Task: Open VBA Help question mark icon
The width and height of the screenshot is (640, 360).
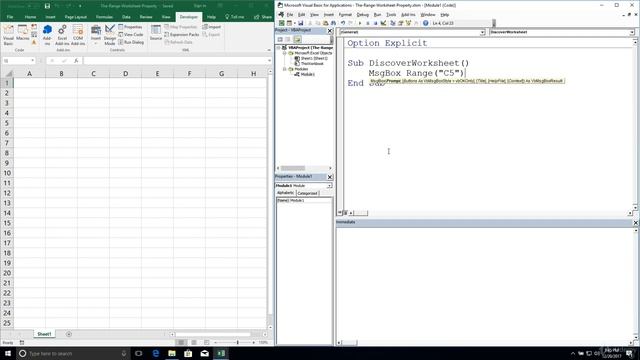Action: coord(426,23)
